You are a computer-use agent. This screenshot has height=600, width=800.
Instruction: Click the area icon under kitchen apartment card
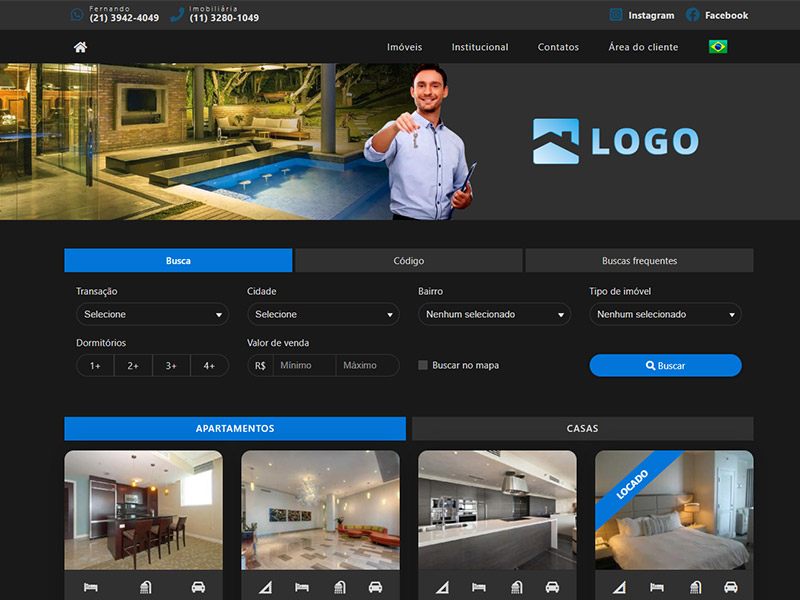(x=442, y=587)
